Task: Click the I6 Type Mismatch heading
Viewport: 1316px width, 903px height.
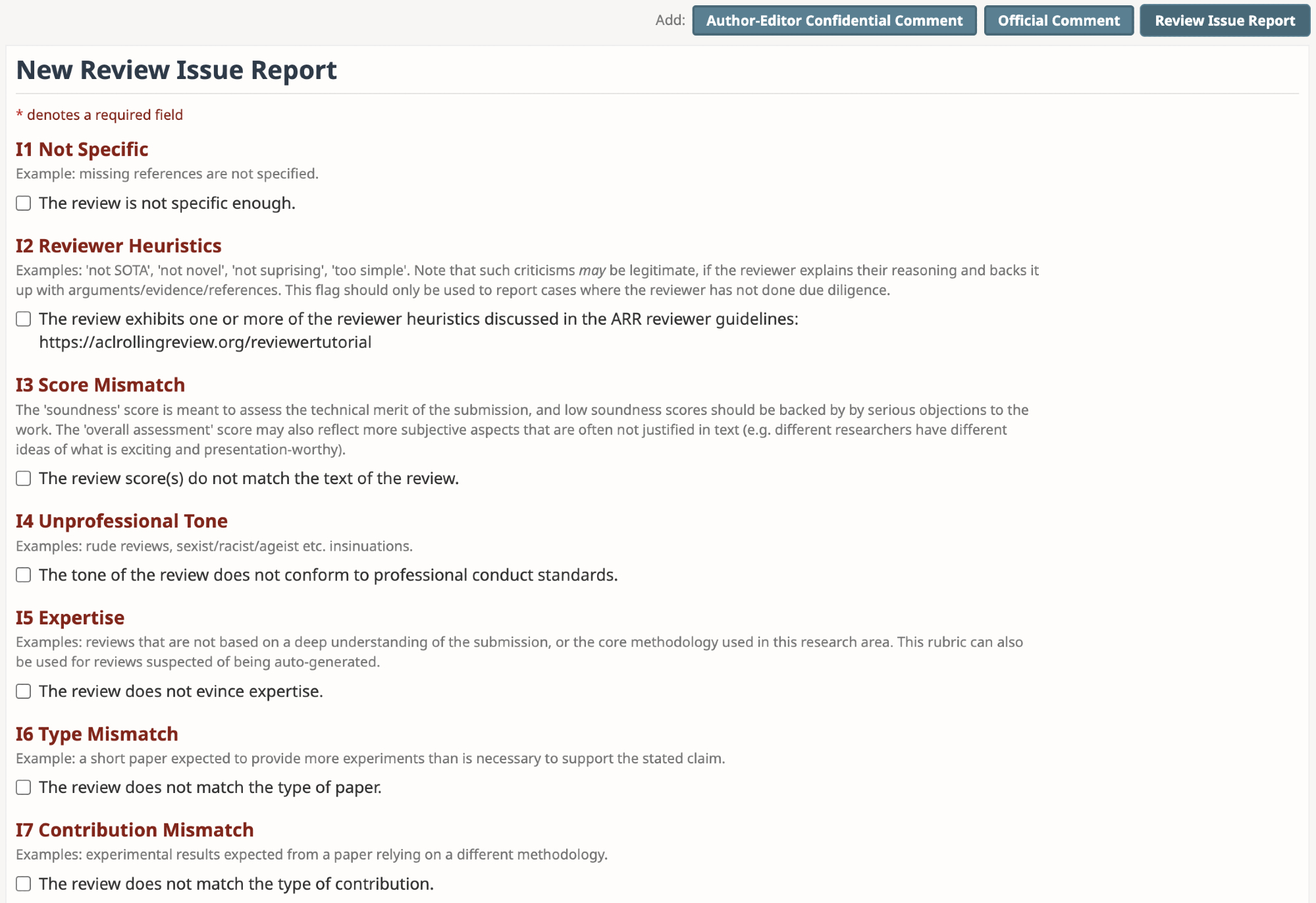Action: coord(97,734)
